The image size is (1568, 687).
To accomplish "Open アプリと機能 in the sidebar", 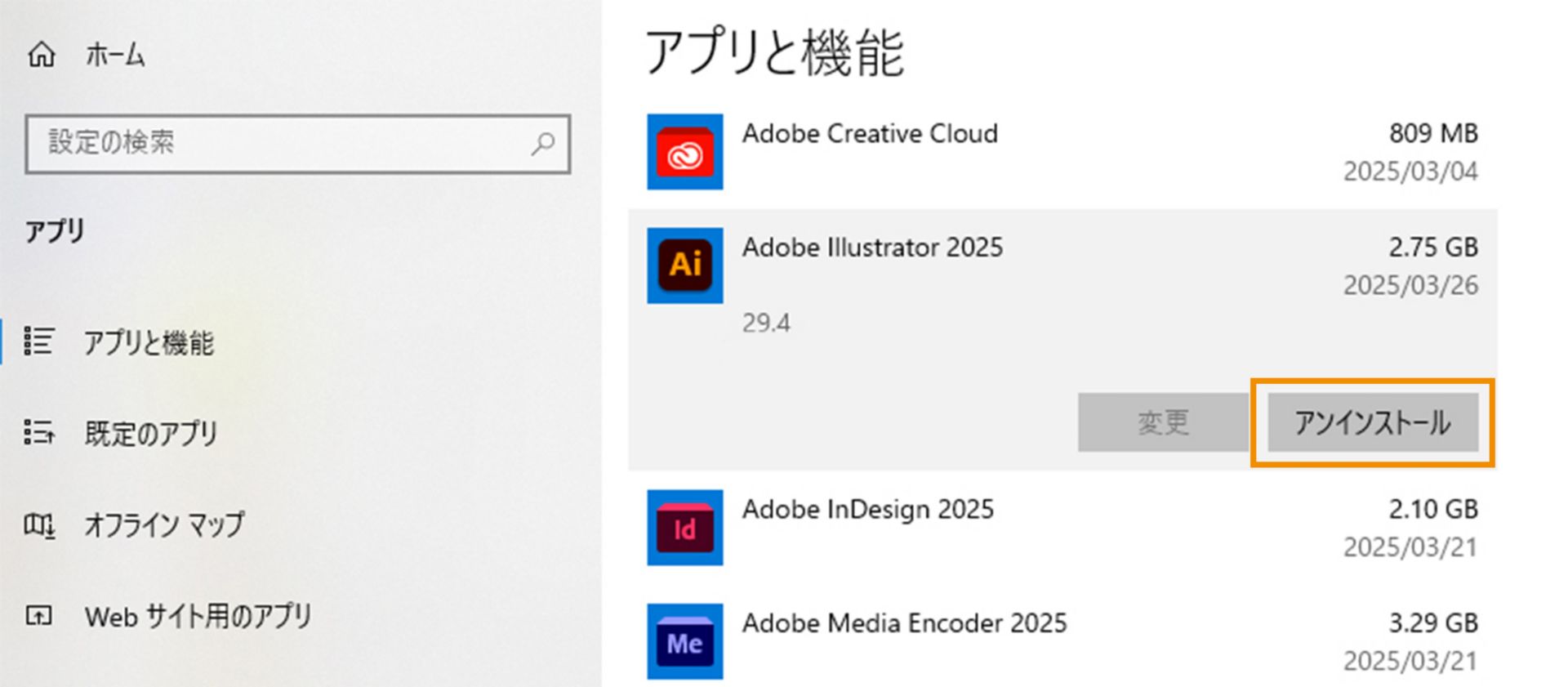I will point(149,343).
